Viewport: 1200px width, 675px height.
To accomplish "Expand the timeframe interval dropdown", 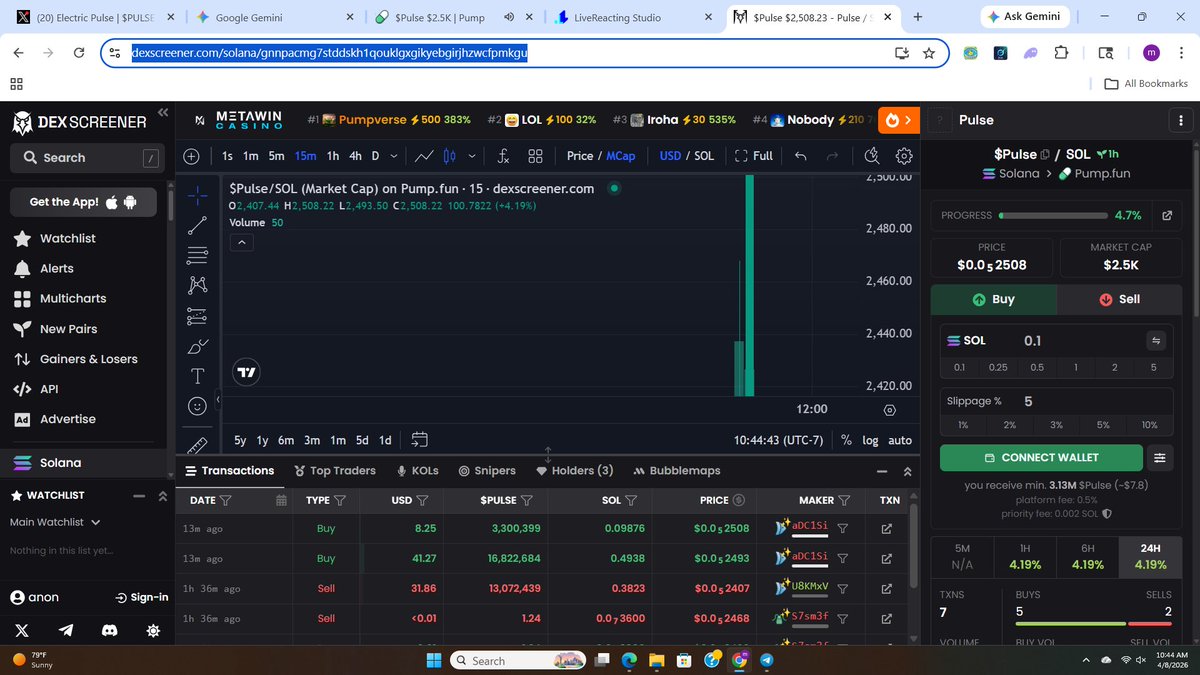I will coord(393,156).
